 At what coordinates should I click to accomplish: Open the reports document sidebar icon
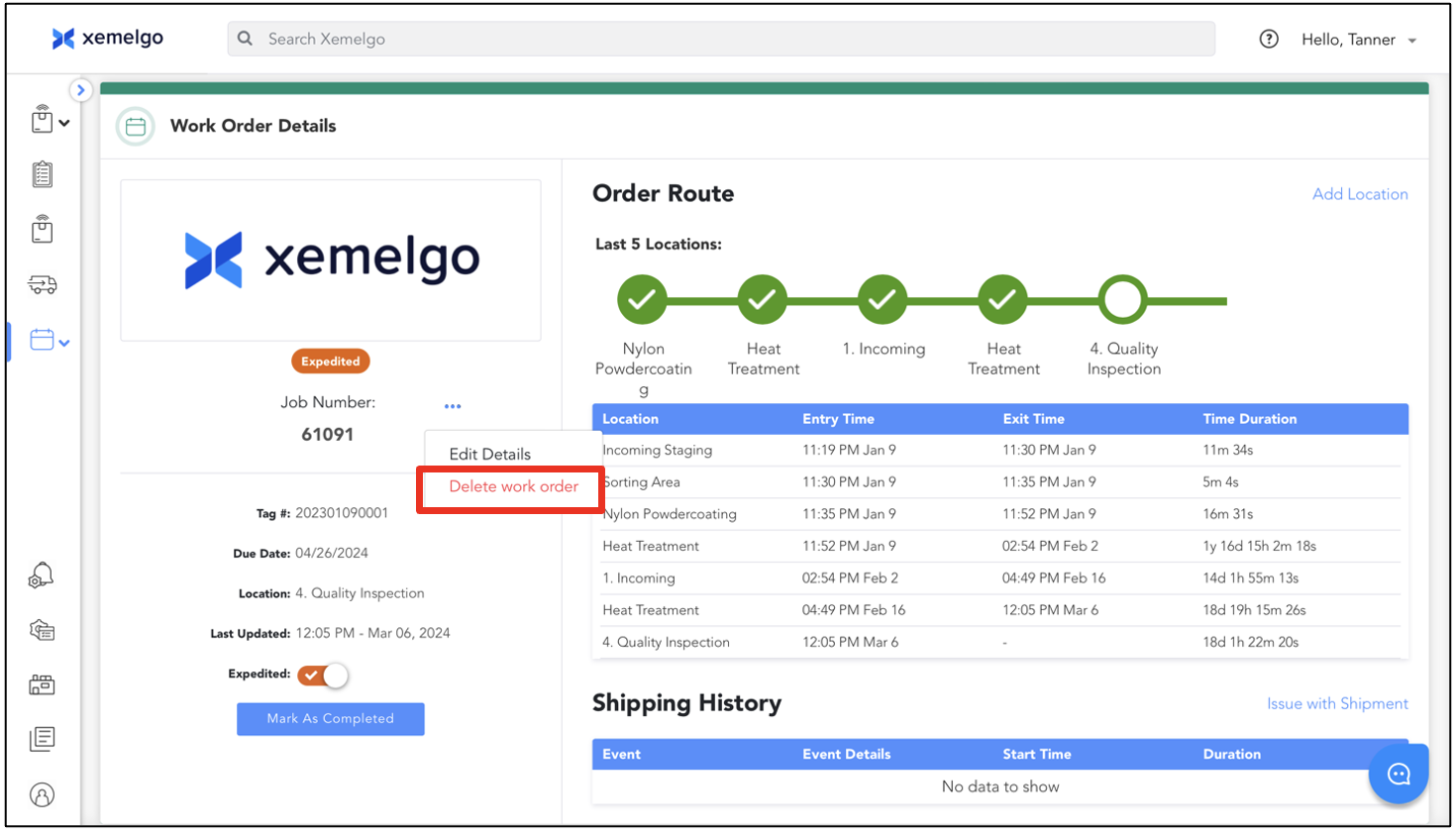click(42, 739)
